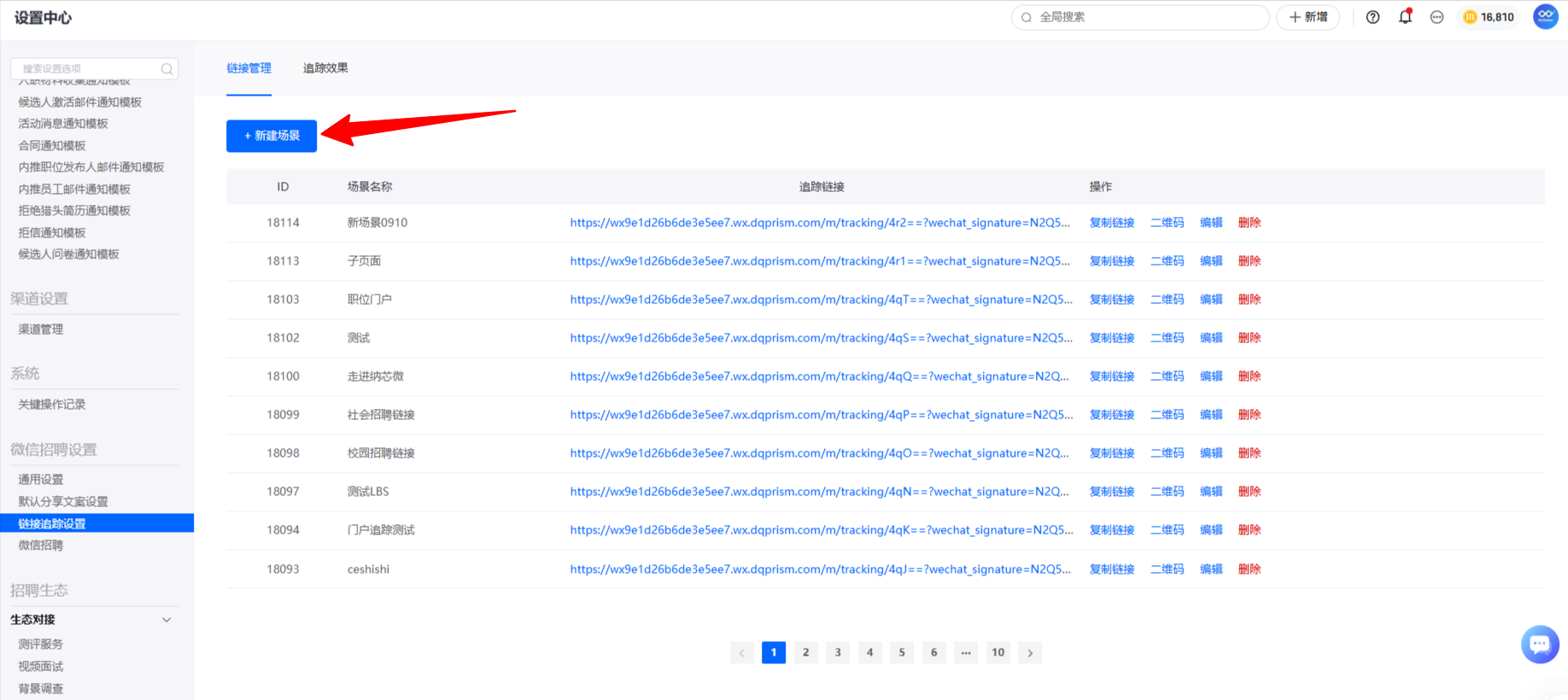Open 内推职位发布人邮件通知模板 in the sidebar

click(91, 167)
